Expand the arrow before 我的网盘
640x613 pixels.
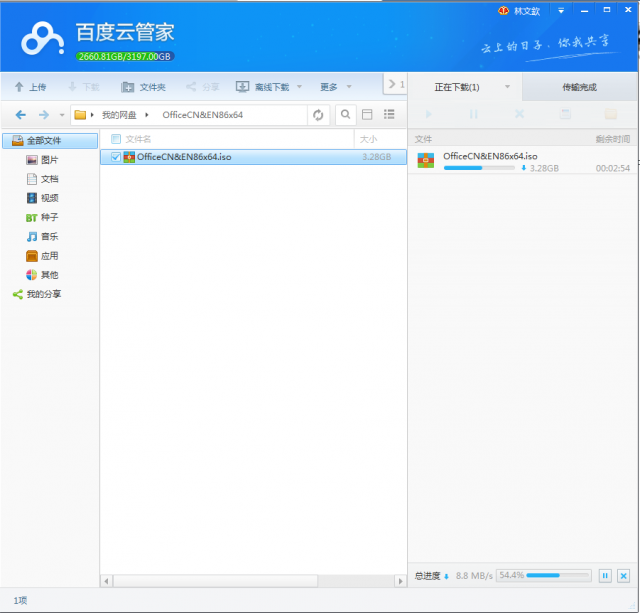coord(92,115)
